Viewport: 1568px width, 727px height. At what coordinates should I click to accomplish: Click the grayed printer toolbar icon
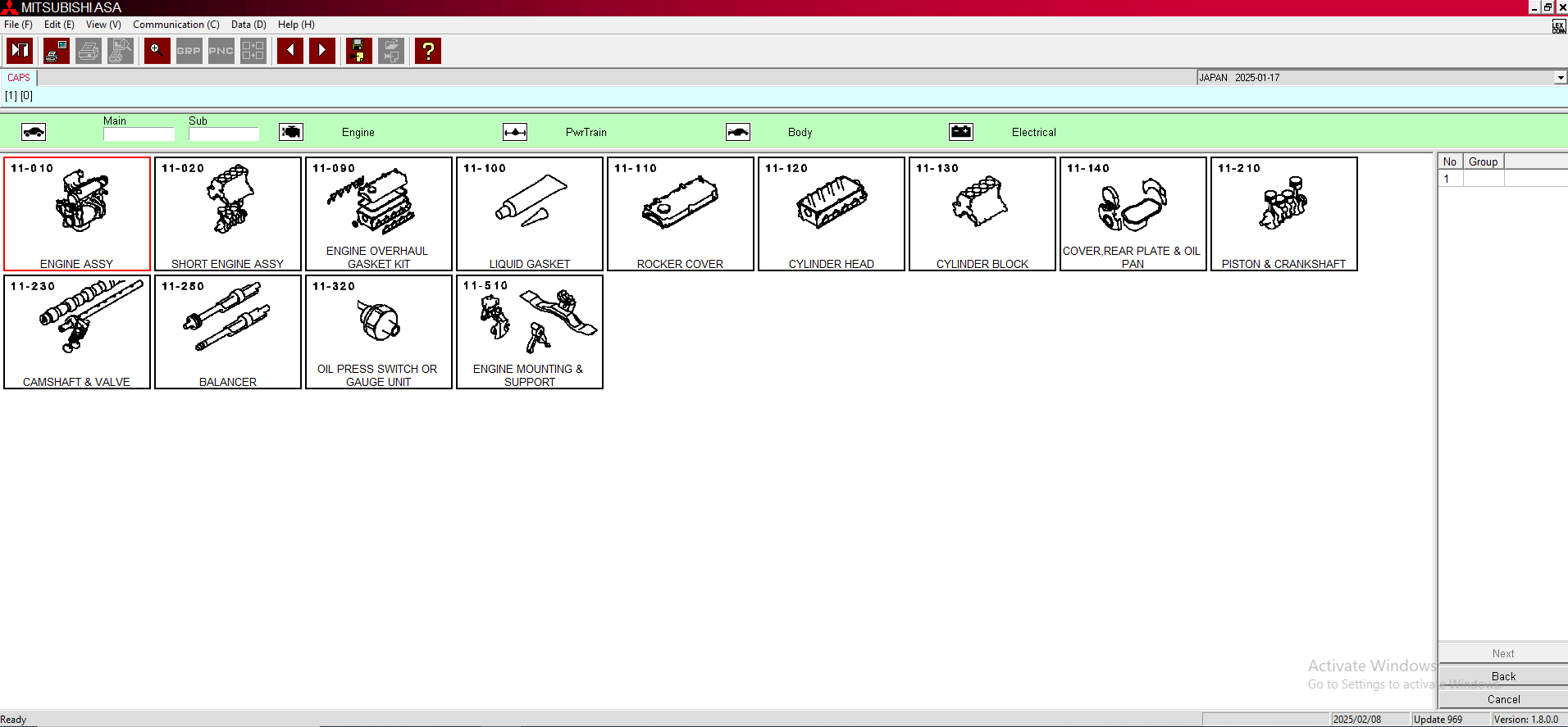tap(89, 51)
